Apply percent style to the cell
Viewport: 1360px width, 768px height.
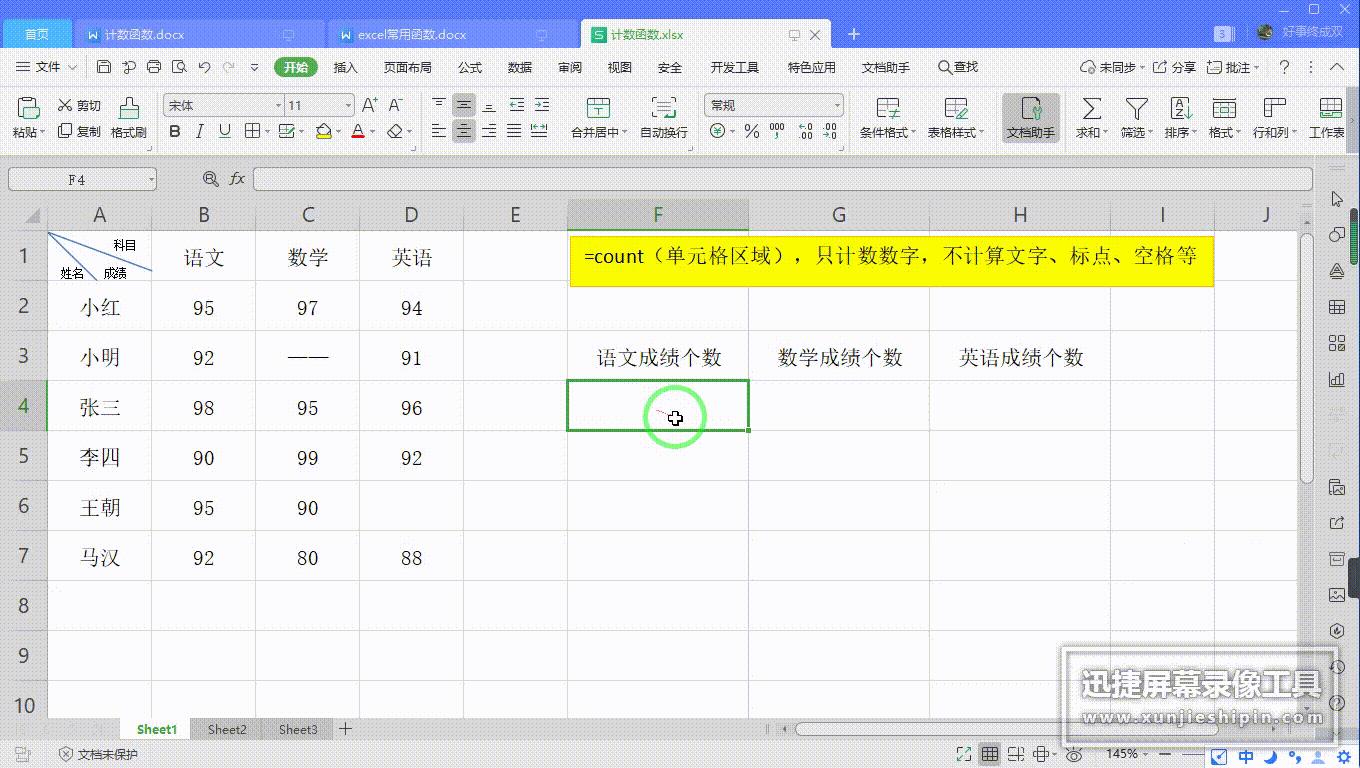[751, 131]
